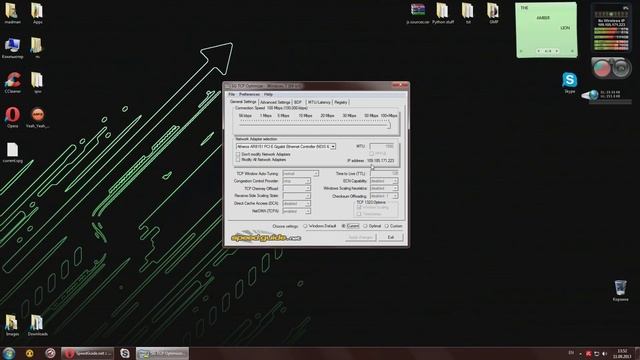This screenshot has width=640, height=360.
Task: Check Don't modify Network Adapters
Action: [x=238, y=154]
